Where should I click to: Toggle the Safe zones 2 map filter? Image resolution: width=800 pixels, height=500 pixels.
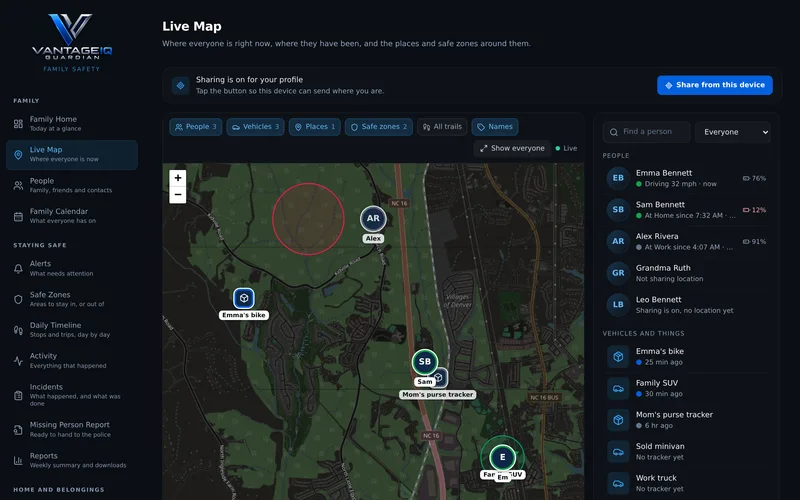click(378, 127)
